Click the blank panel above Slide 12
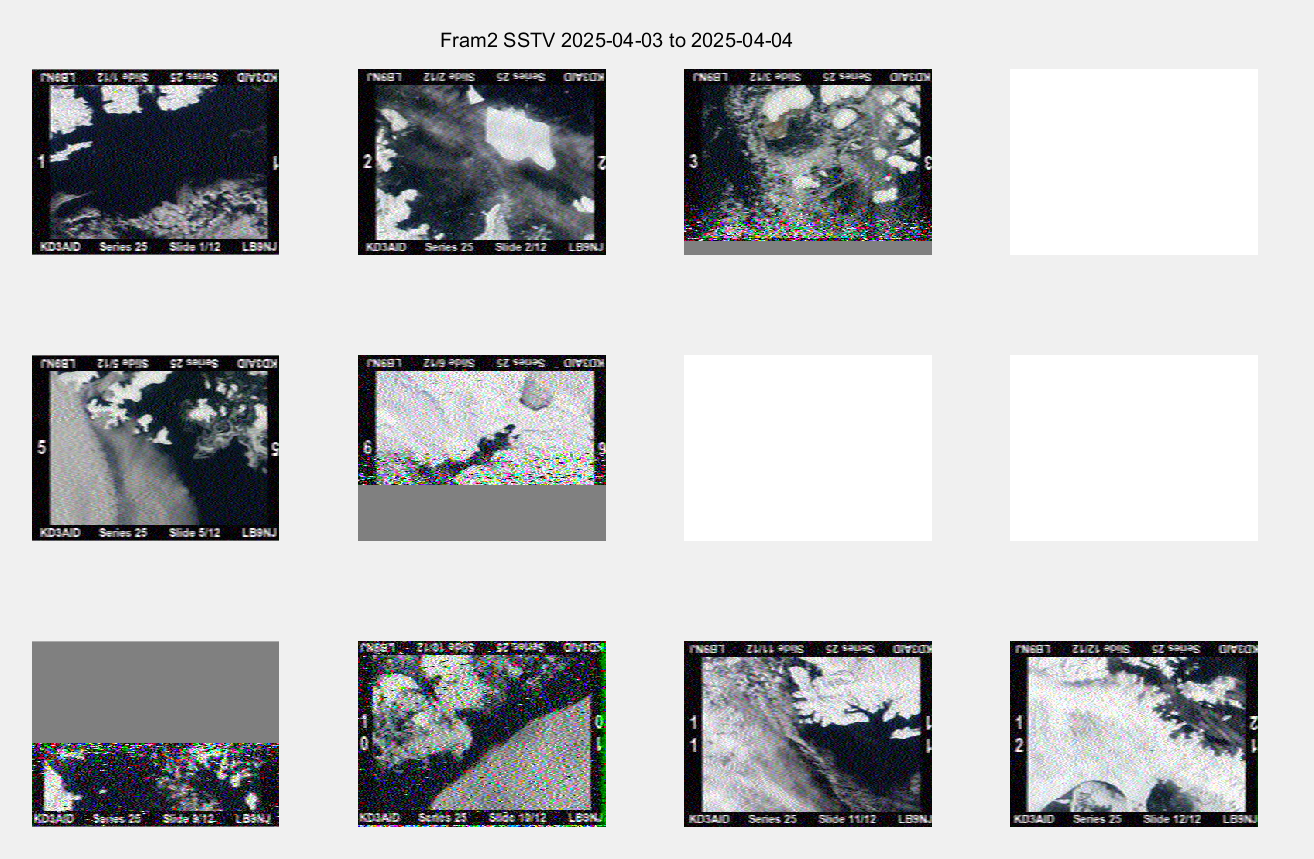 pos(1133,447)
